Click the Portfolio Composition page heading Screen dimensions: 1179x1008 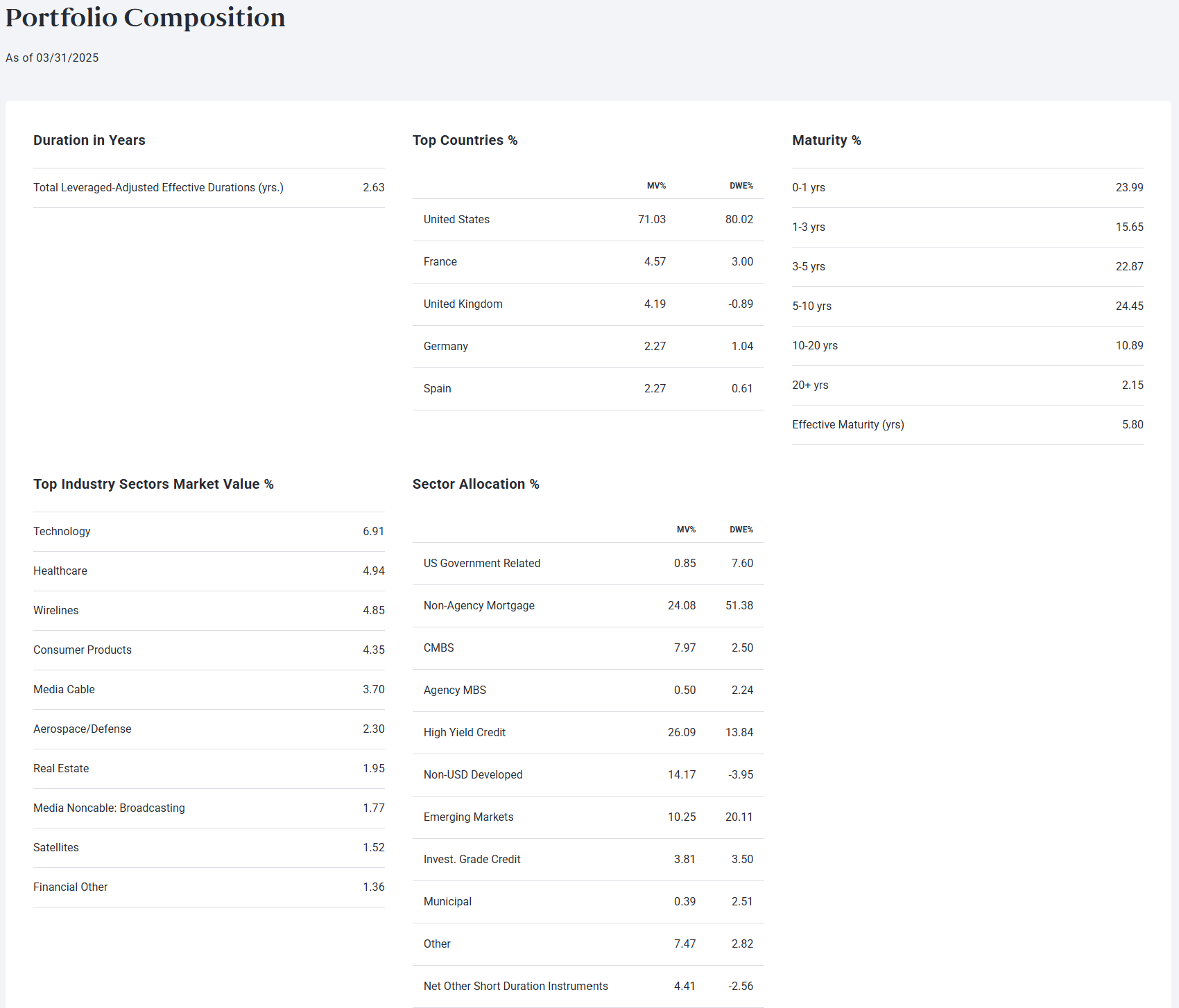(145, 18)
